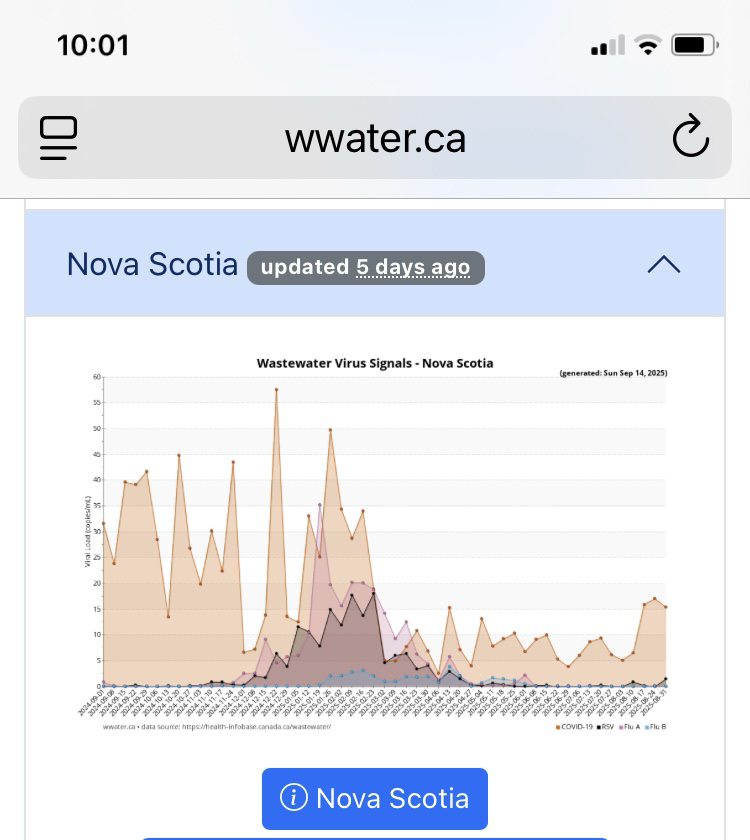Tap the Nova Scotia section heading
Screen dimensions: 750x840
[x=152, y=265]
